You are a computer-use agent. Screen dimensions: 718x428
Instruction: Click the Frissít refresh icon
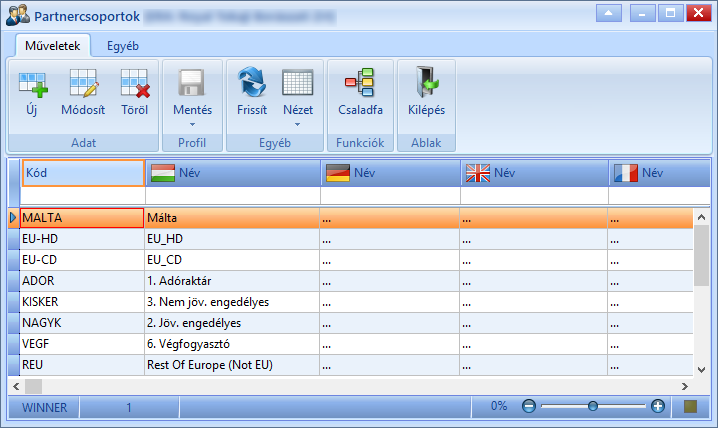coord(252,82)
